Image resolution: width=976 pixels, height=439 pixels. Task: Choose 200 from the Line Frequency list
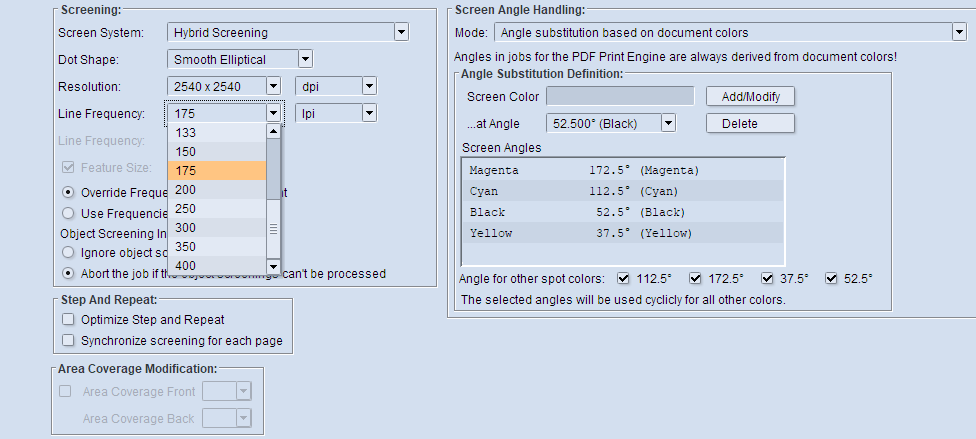tap(216, 190)
